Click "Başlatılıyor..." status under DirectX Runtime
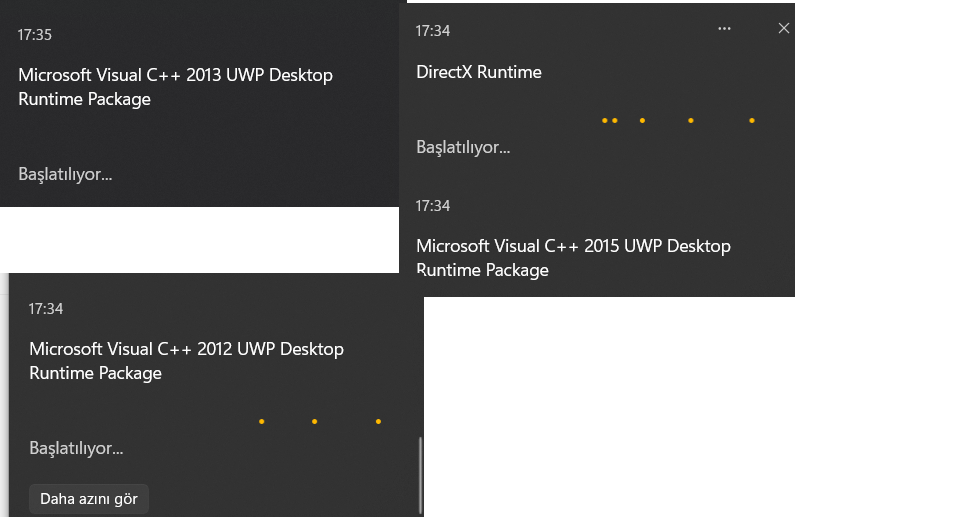The width and height of the screenshot is (967, 517). pos(463,147)
